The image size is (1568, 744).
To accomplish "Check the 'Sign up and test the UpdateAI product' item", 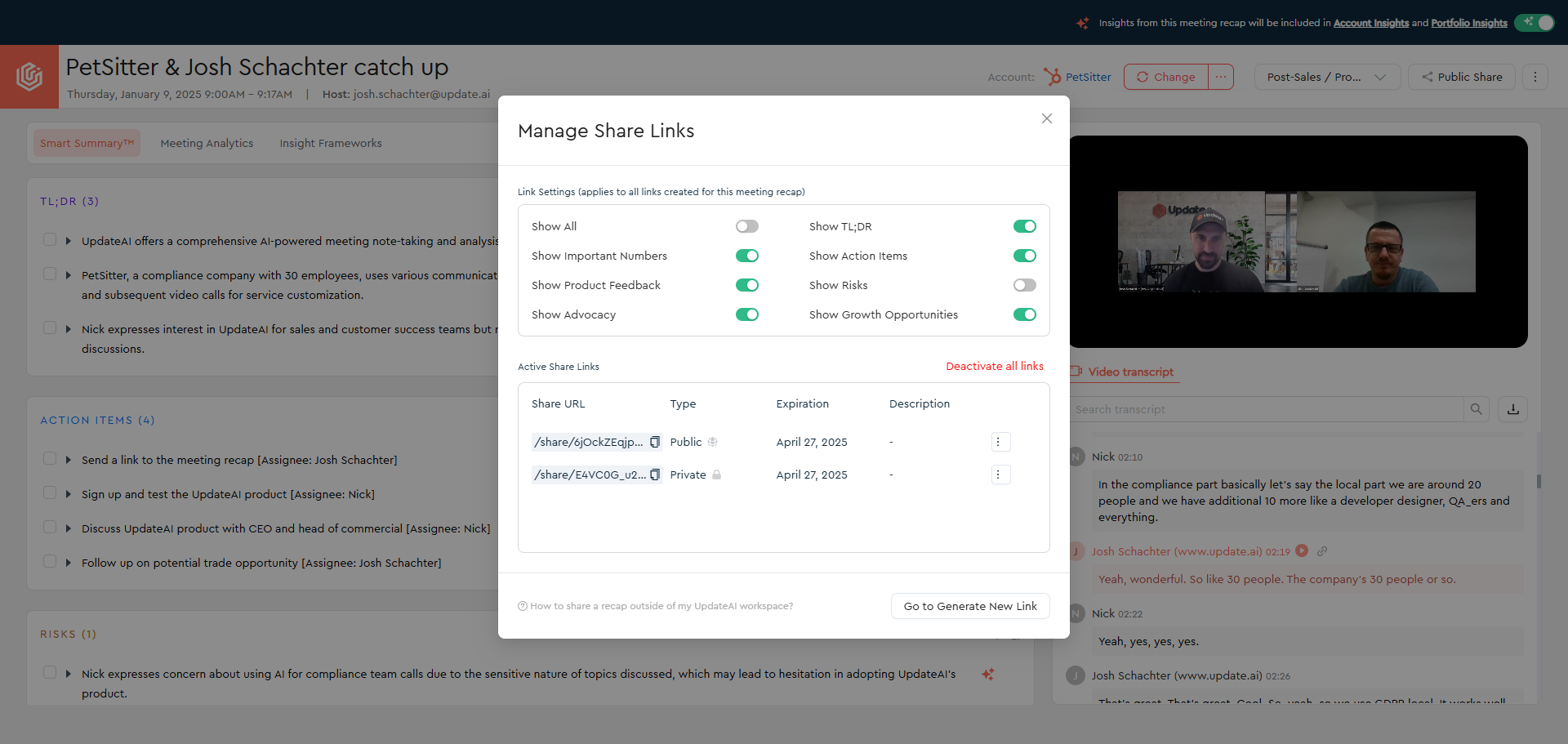I will [x=50, y=493].
